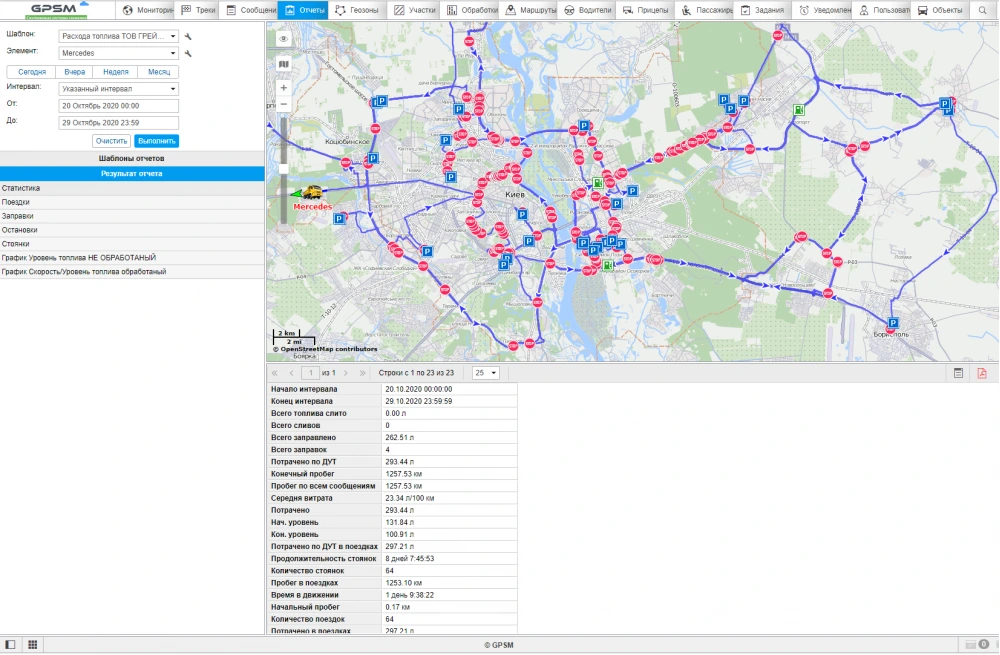Switch to the Геозоны tab
This screenshot has width=1000, height=655.
(x=356, y=10)
